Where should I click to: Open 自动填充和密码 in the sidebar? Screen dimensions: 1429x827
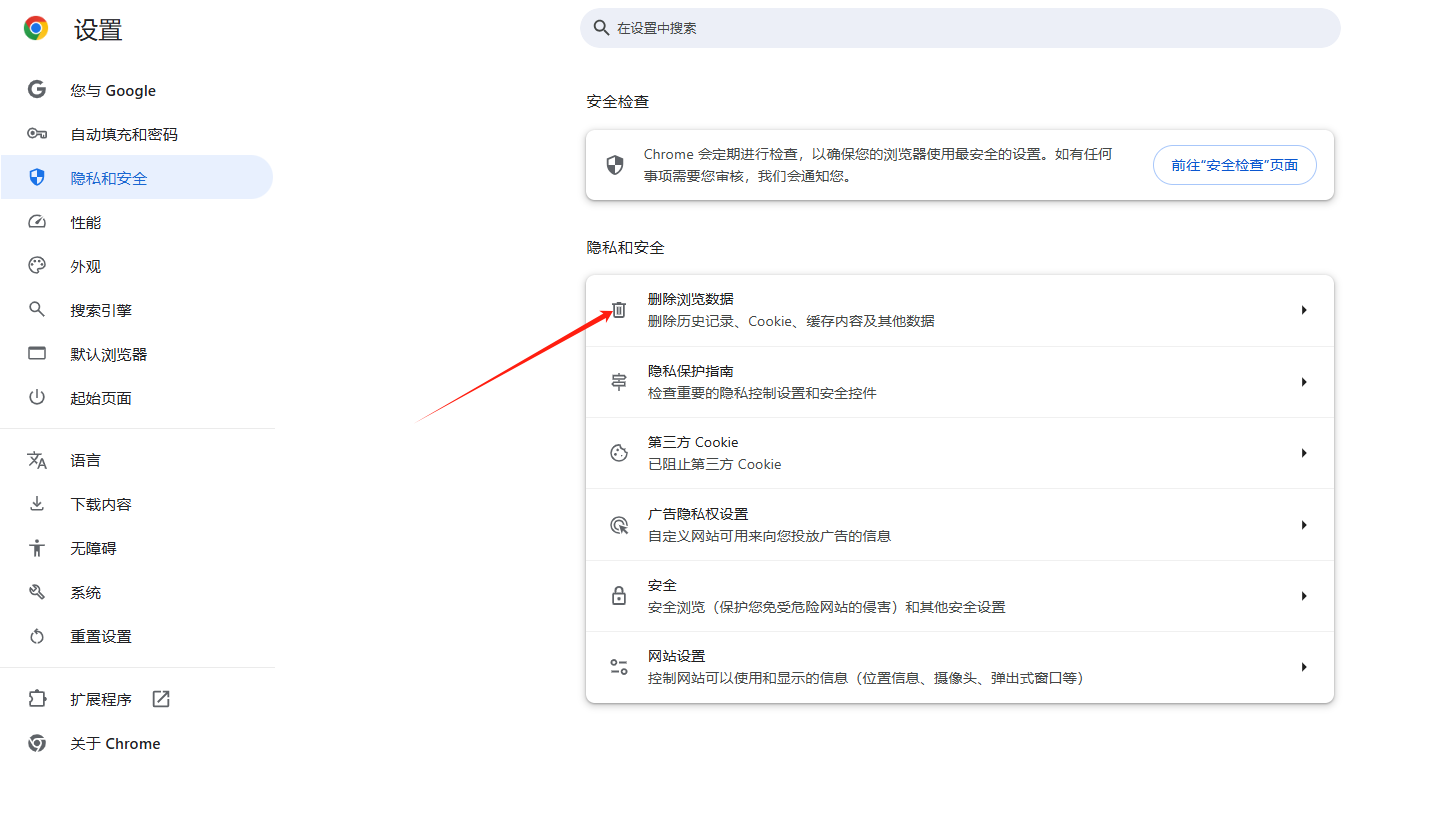(136, 134)
